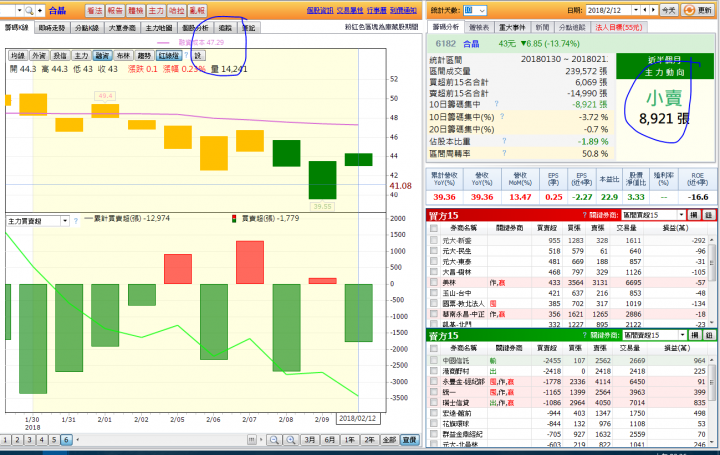The image size is (720, 455).
Task: Click page 3 button below chart
Action: [29, 440]
